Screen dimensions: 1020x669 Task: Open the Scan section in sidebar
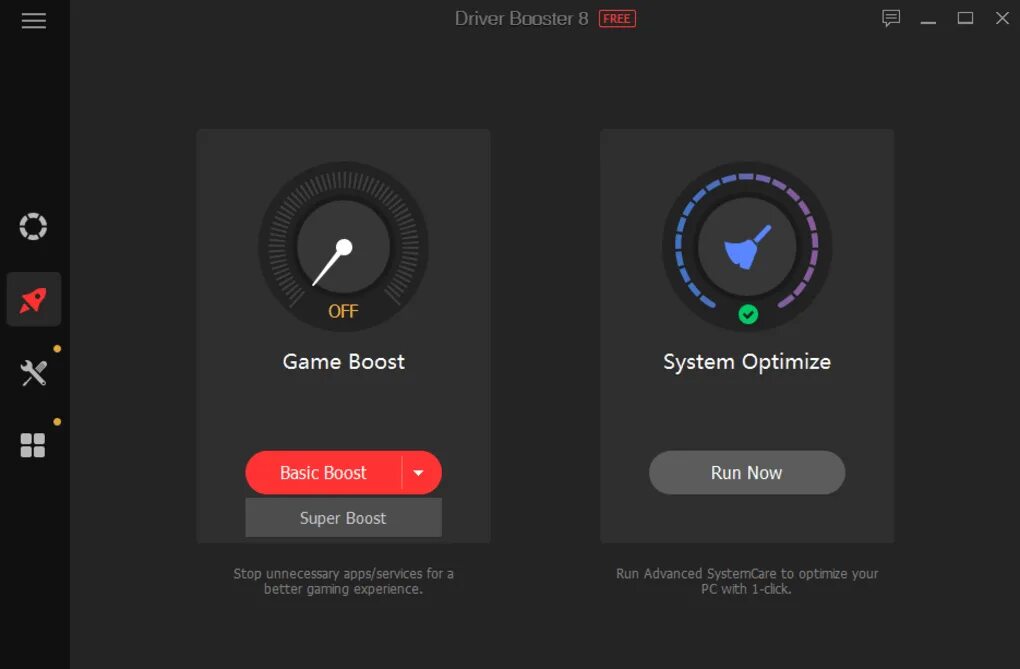pyautogui.click(x=33, y=226)
